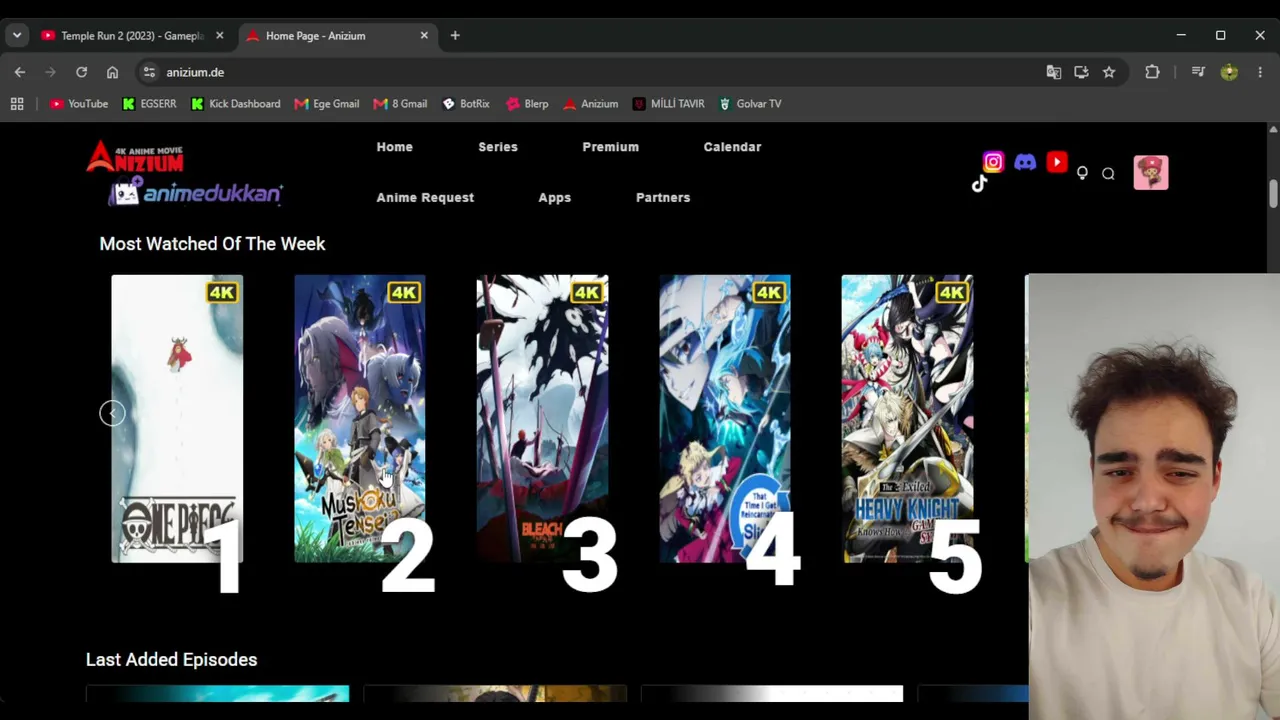Image resolution: width=1280 pixels, height=720 pixels.
Task: Open the Ege Gmail bookmark
Action: tap(327, 104)
